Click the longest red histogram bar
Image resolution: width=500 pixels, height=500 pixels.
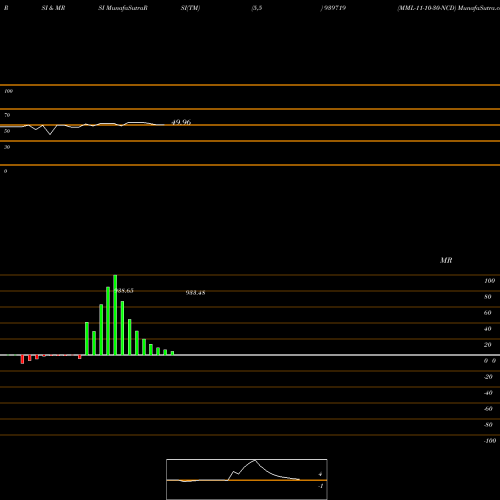(x=22, y=359)
